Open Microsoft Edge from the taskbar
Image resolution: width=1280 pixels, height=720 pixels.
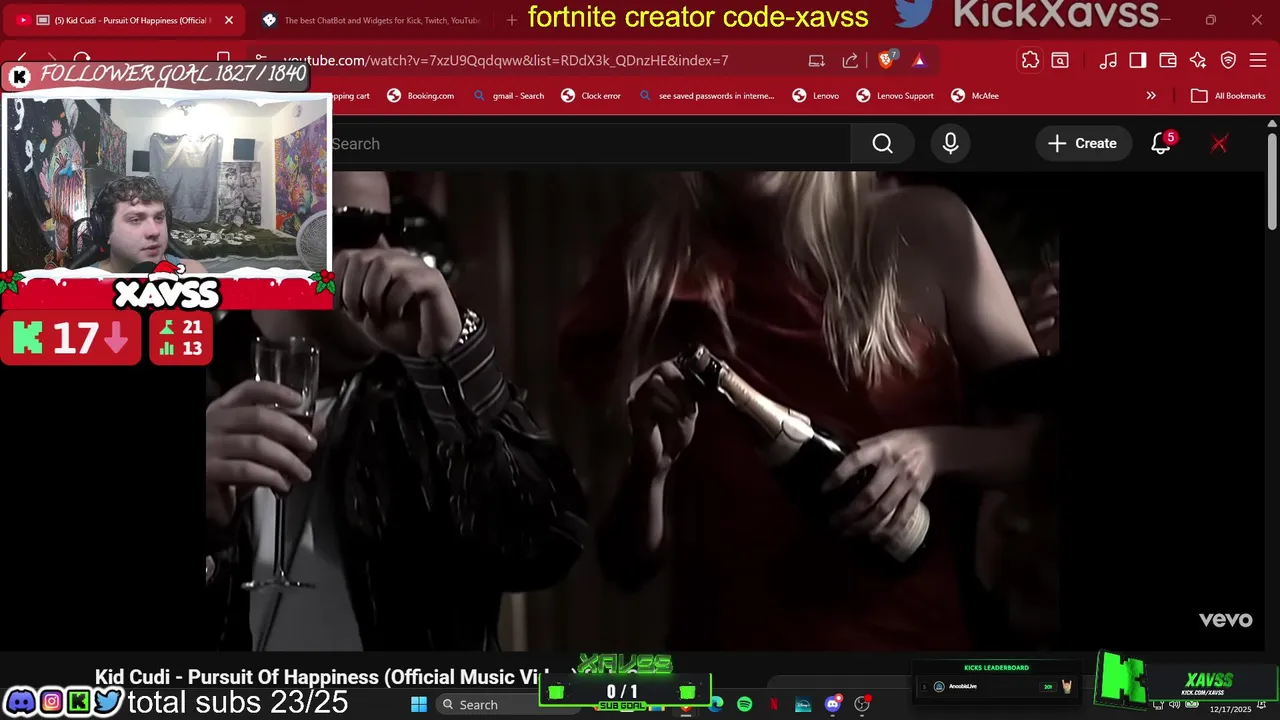(x=716, y=705)
